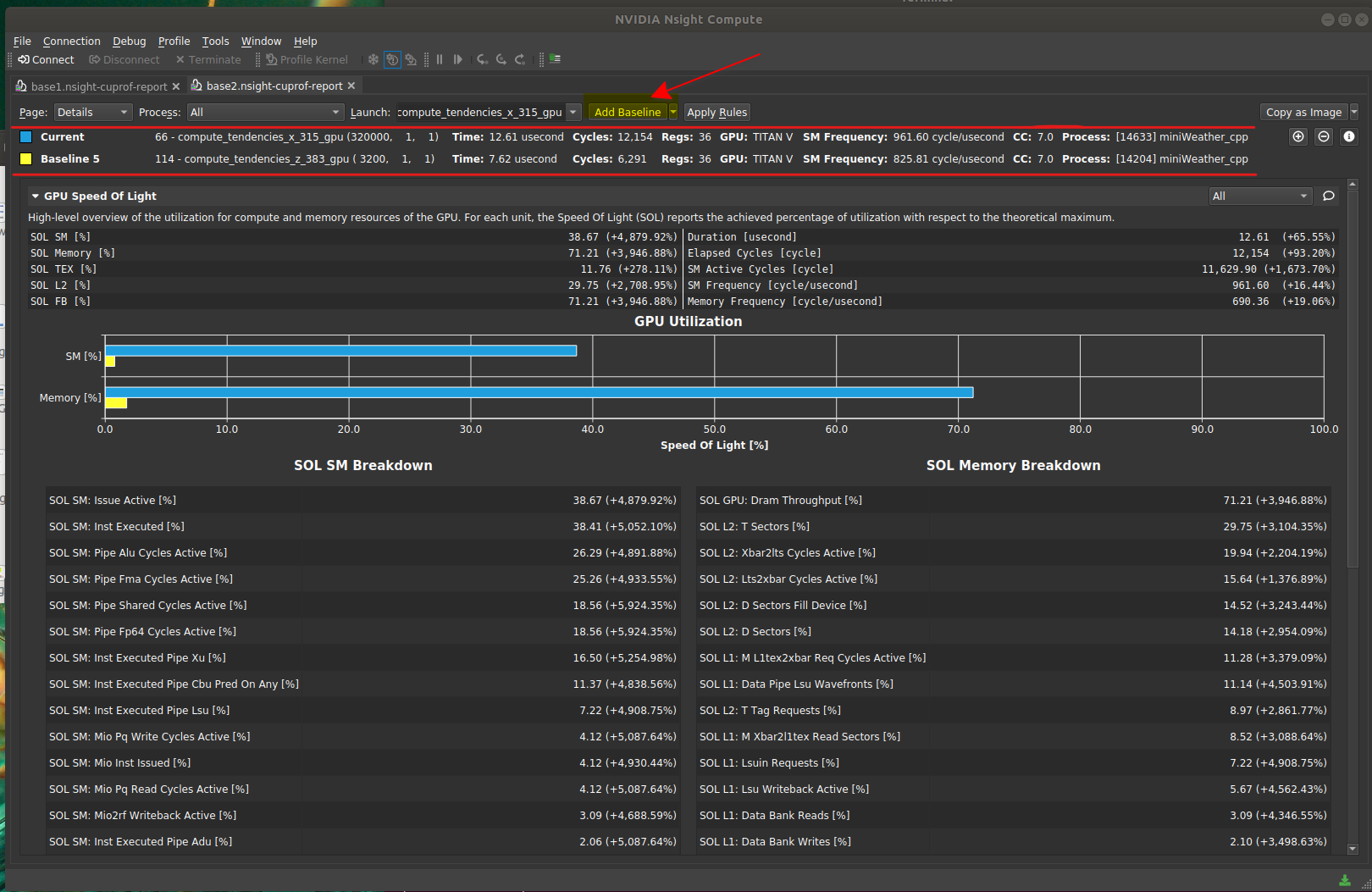Toggle the highlighted auto-profile toolbar icon
This screenshot has height=892, width=1372.
tap(392, 60)
